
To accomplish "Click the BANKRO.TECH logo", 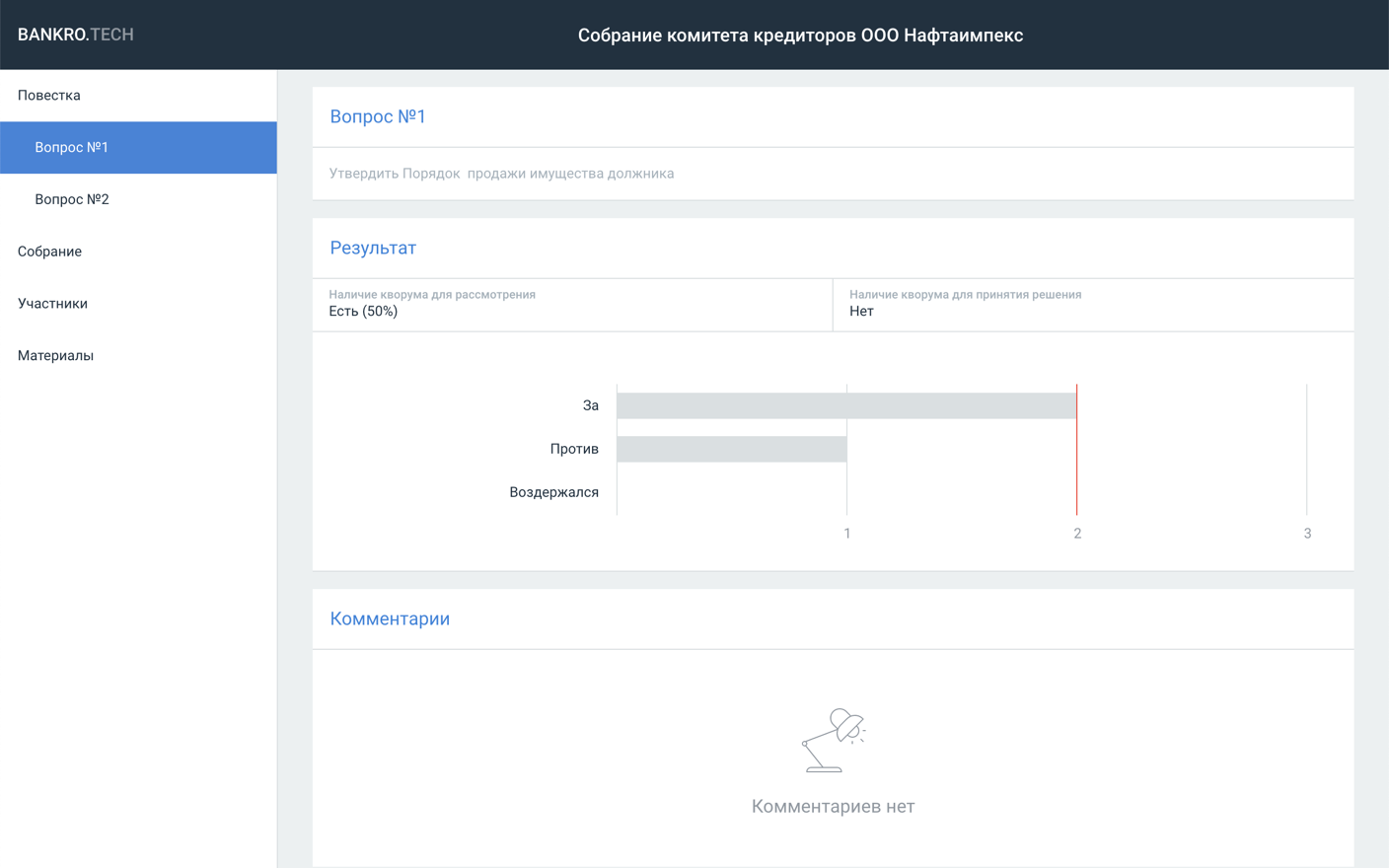I will (x=76, y=35).
